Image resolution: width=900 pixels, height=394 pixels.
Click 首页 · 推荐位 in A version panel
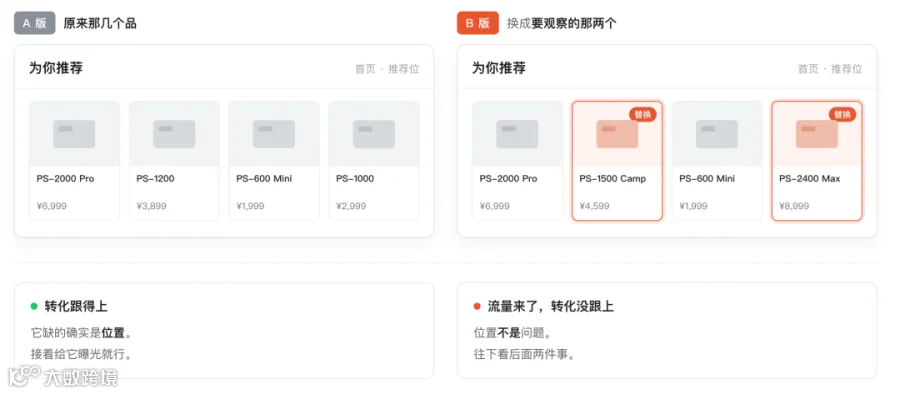[387, 69]
